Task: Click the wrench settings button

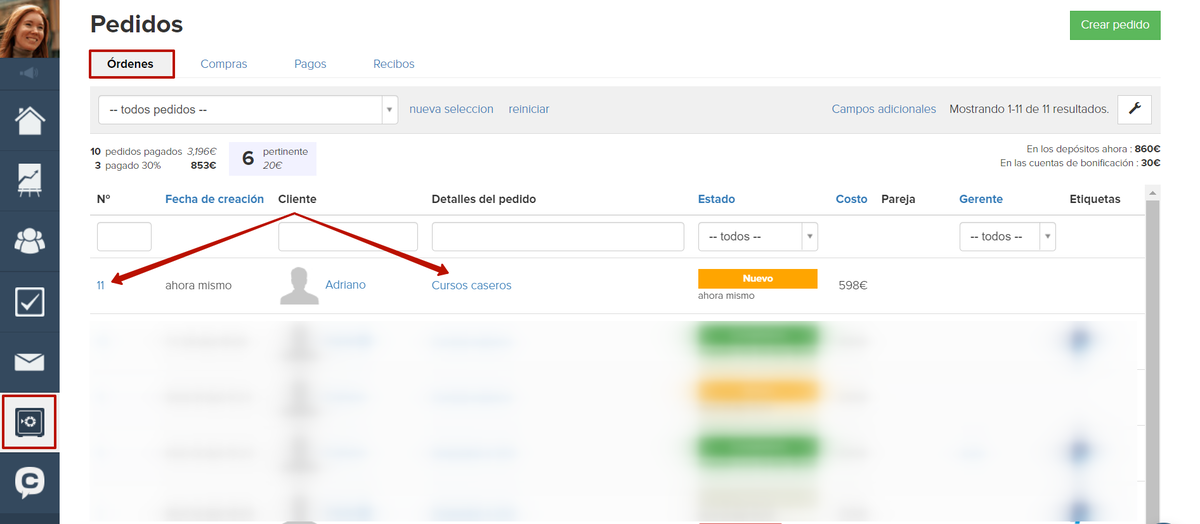Action: pos(1134,109)
